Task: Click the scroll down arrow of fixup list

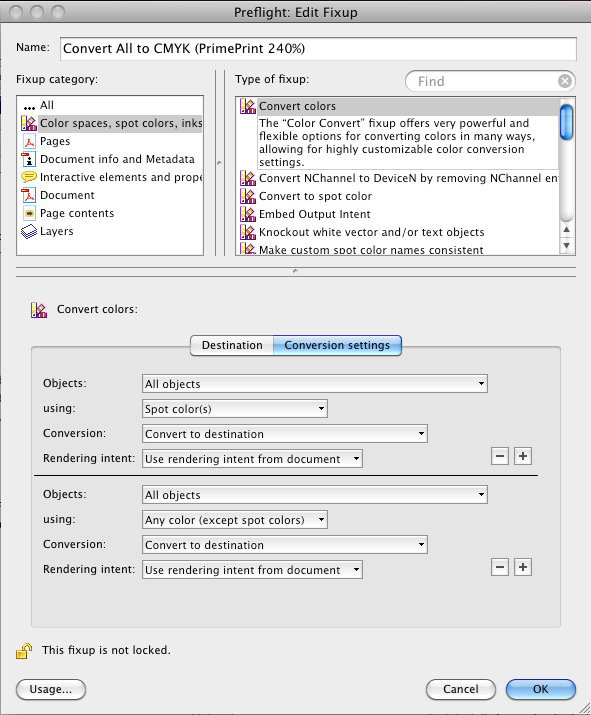Action: pos(566,245)
